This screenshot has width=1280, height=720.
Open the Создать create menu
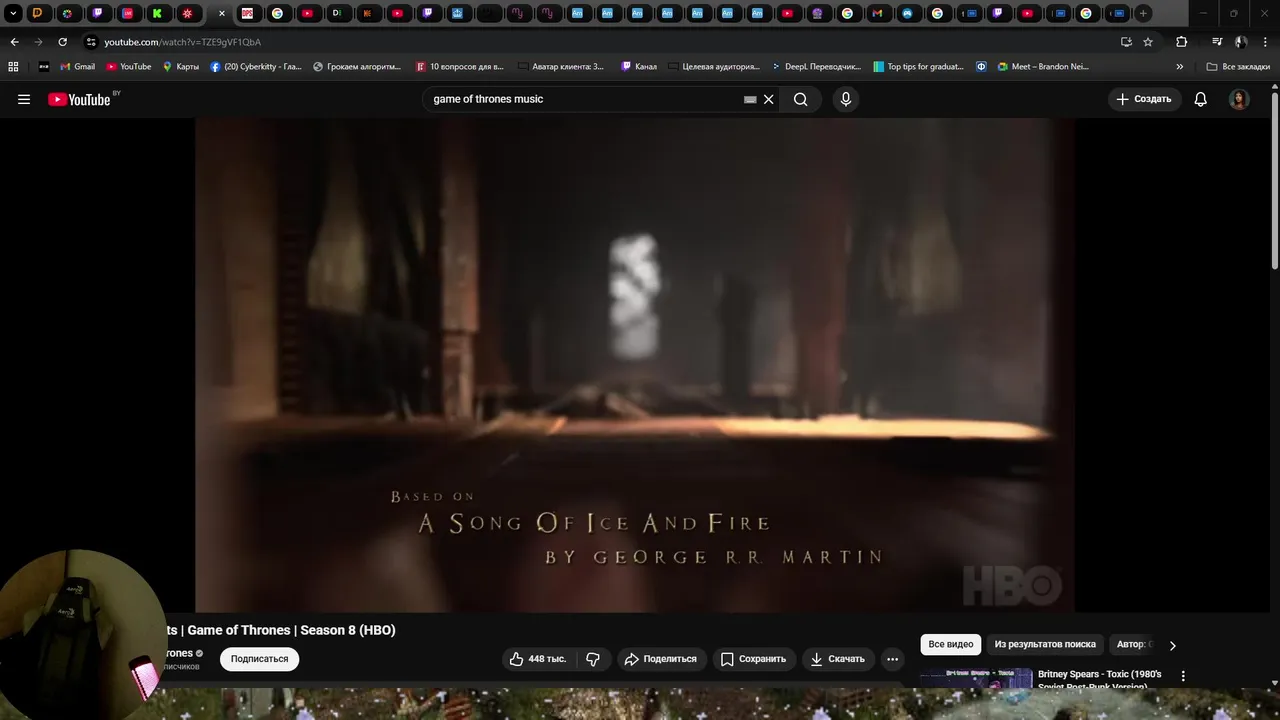pos(1144,99)
